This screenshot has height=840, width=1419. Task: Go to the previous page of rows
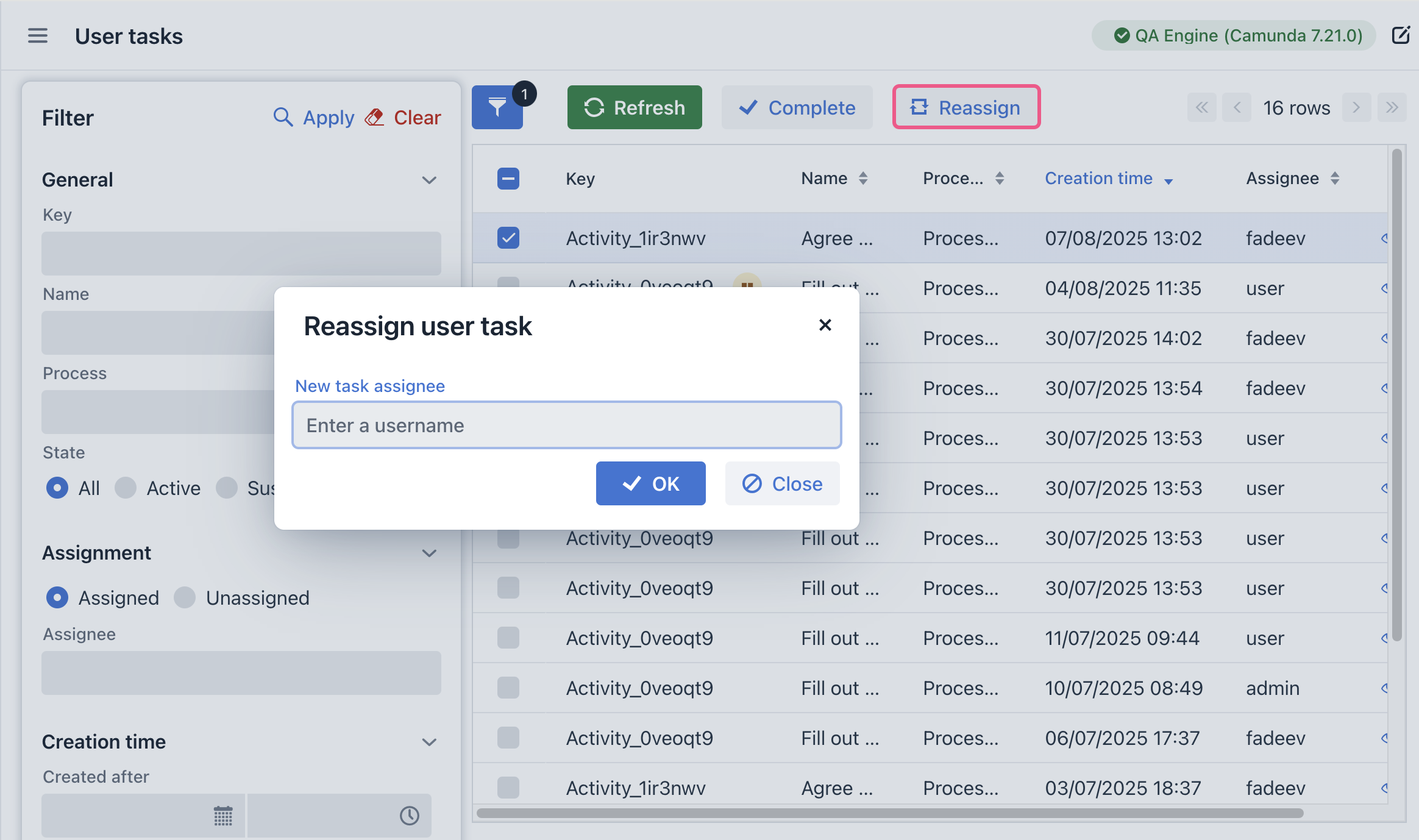point(1237,108)
